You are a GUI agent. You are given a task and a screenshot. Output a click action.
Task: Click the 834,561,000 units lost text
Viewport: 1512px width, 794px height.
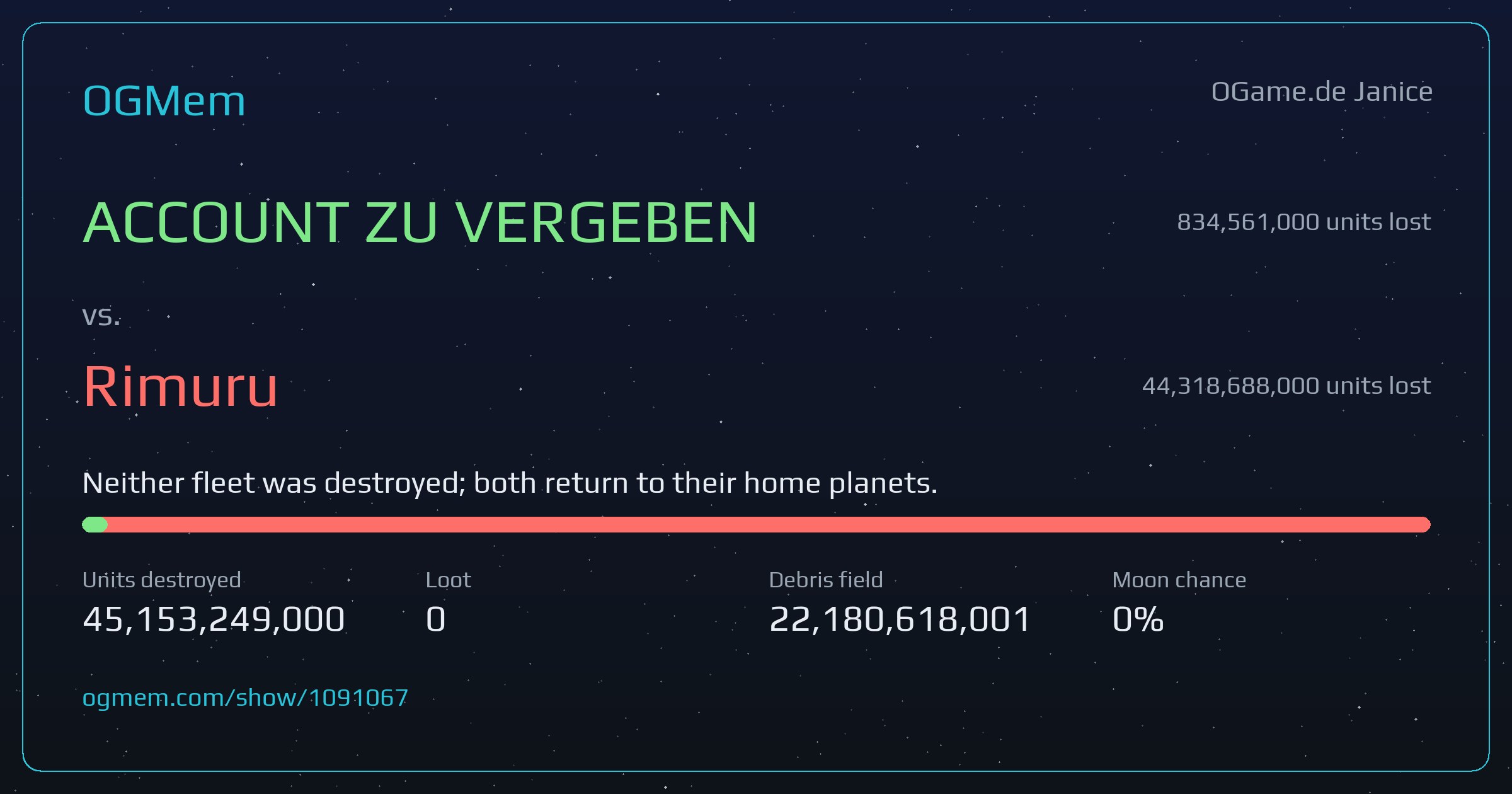(x=1303, y=222)
